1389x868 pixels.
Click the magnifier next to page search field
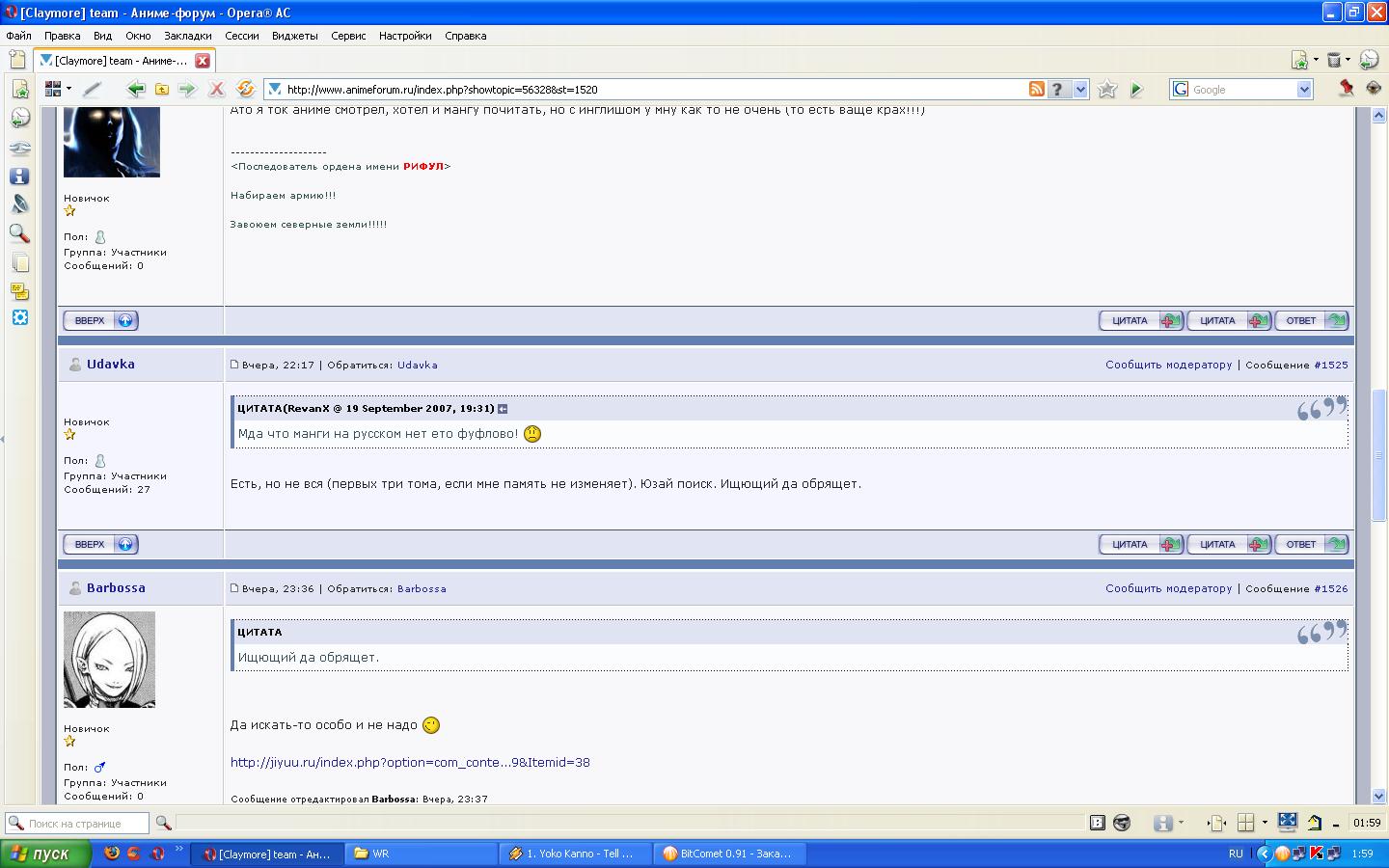(x=163, y=823)
